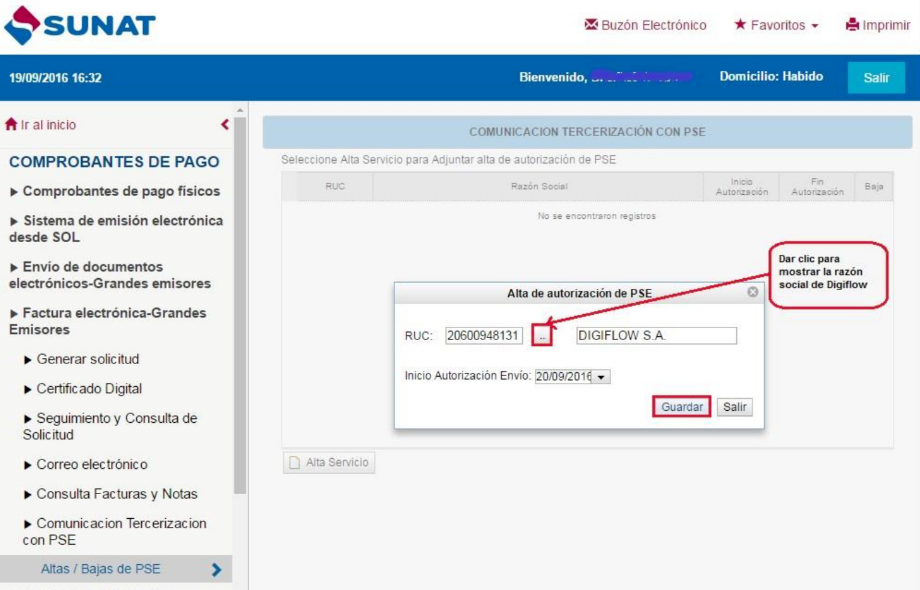The width and height of the screenshot is (920, 590).
Task: Open the Favoritos dropdown menu
Action: [777, 26]
